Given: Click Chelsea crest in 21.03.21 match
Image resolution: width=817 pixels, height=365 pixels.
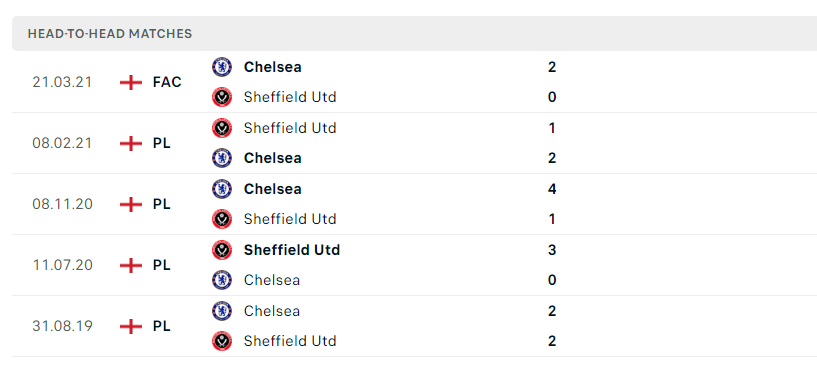Looking at the screenshot, I should 222,67.
